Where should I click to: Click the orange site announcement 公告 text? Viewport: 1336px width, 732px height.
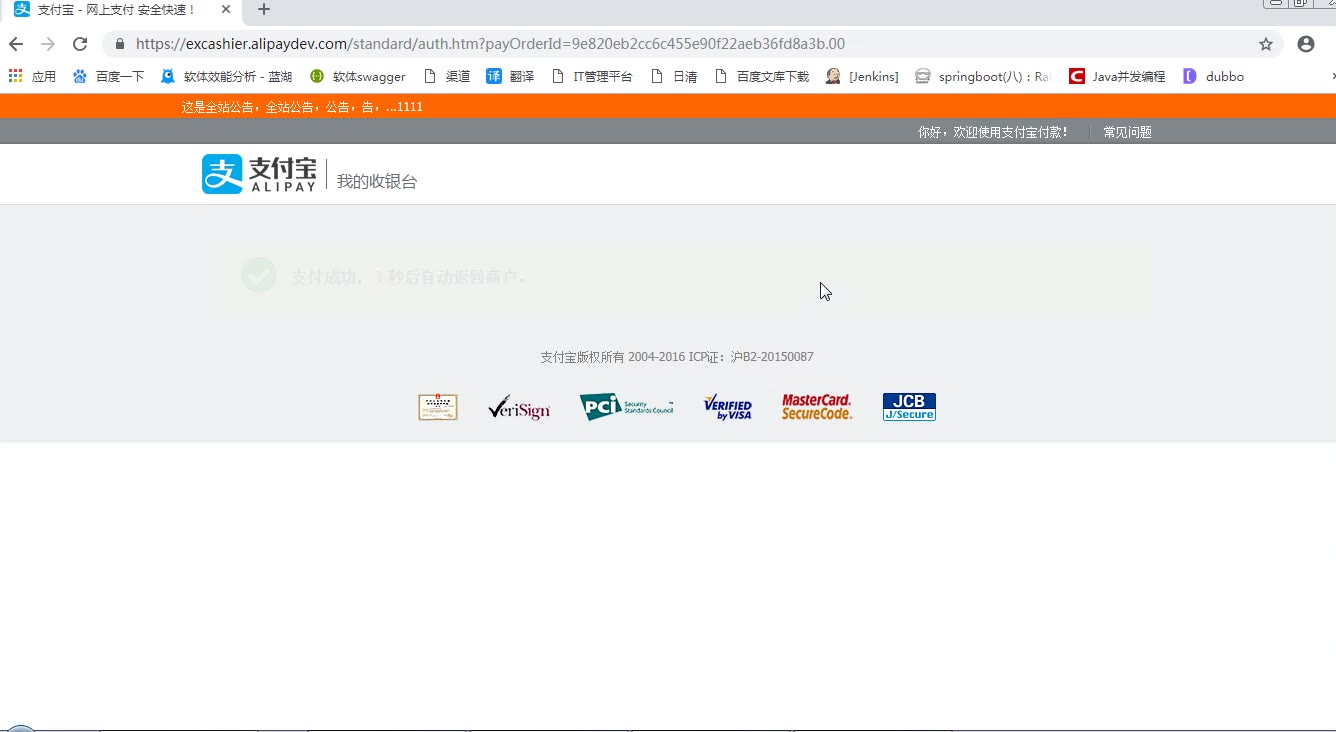[302, 106]
